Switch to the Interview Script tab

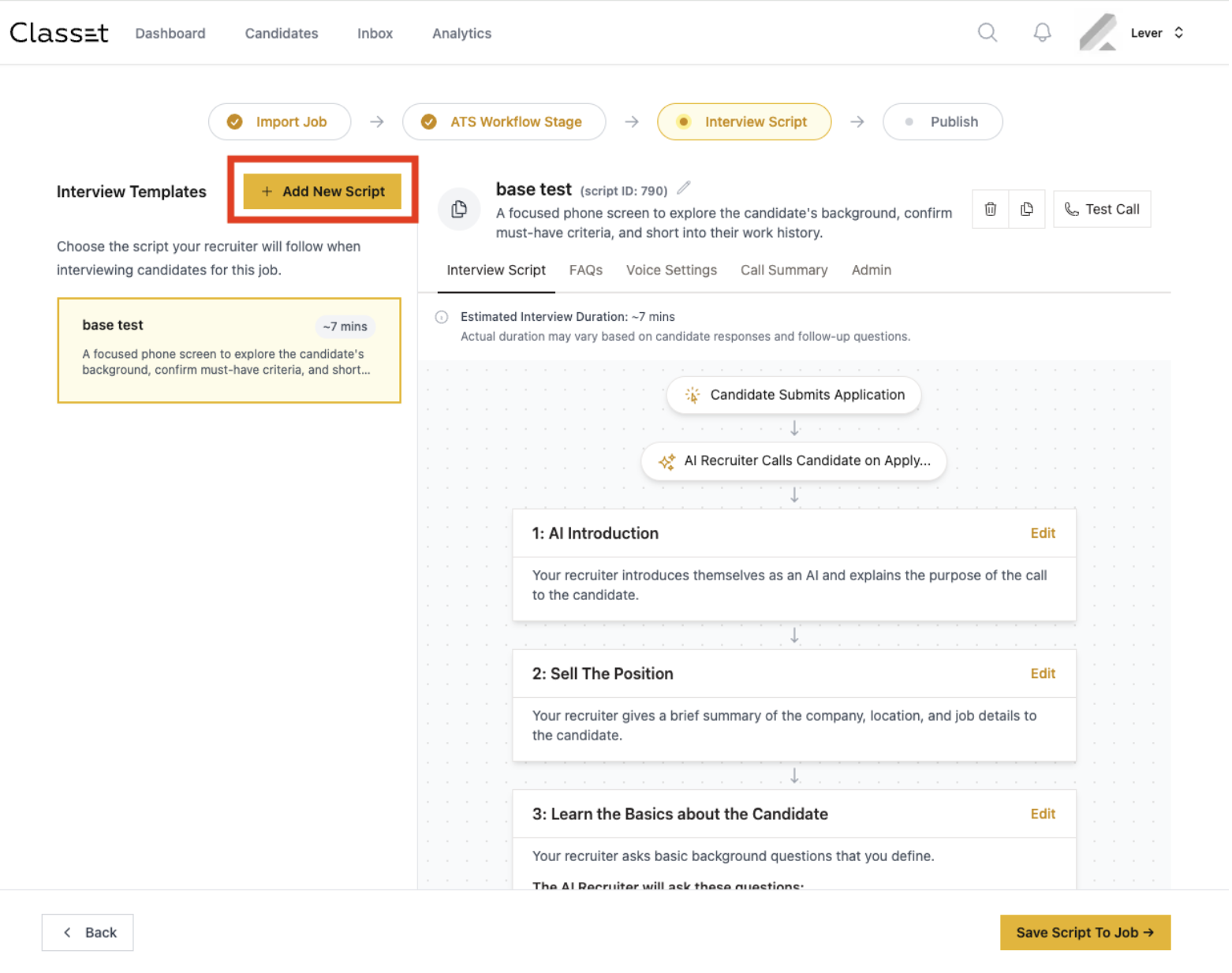(498, 271)
